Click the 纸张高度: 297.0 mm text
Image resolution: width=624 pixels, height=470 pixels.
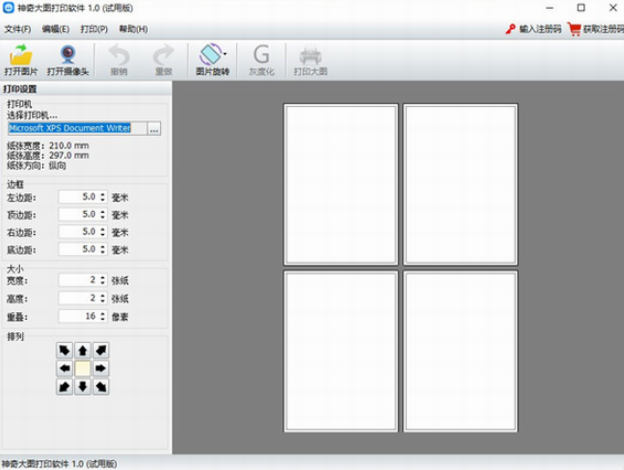click(48, 156)
